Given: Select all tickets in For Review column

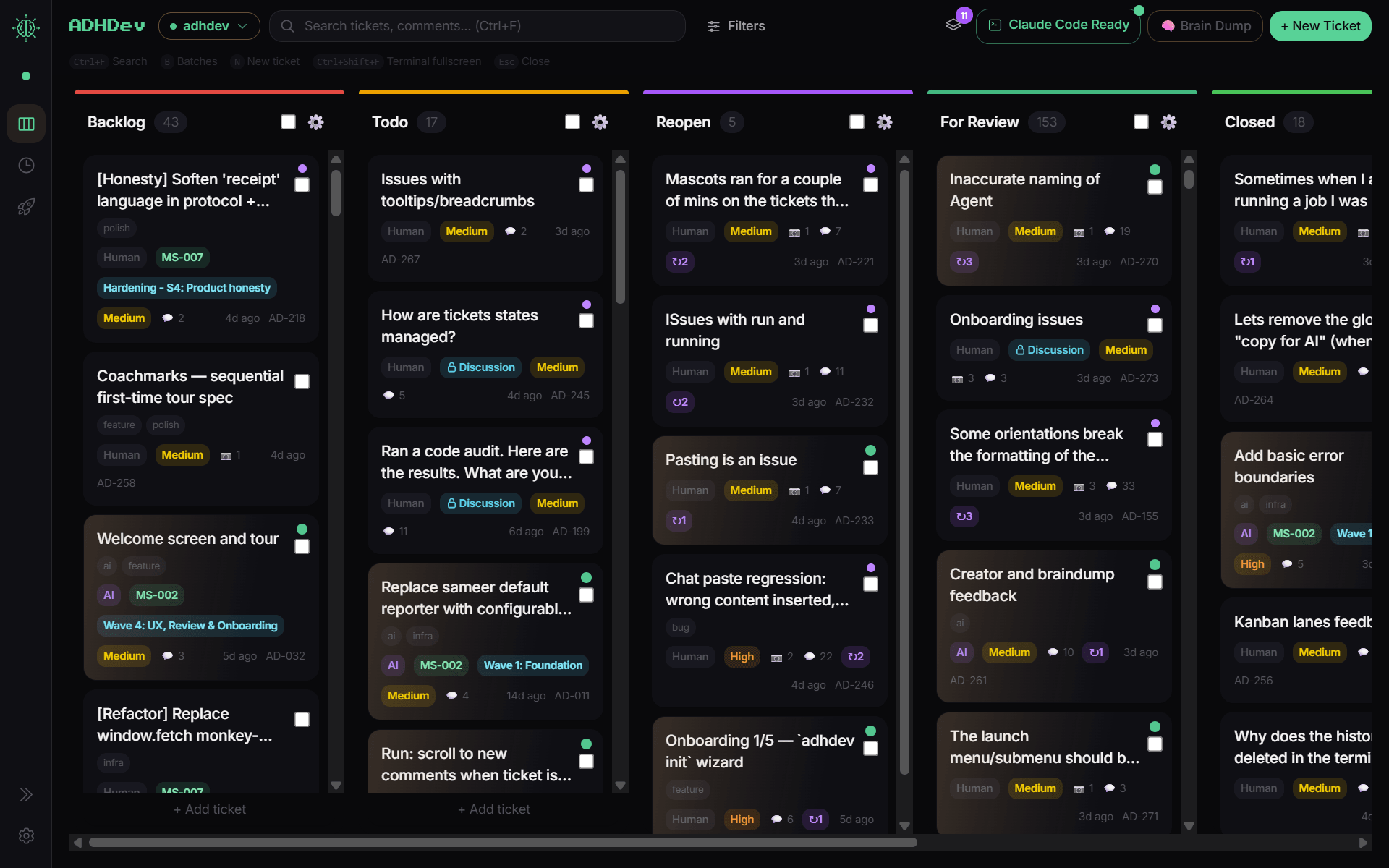Looking at the screenshot, I should click(x=1142, y=122).
